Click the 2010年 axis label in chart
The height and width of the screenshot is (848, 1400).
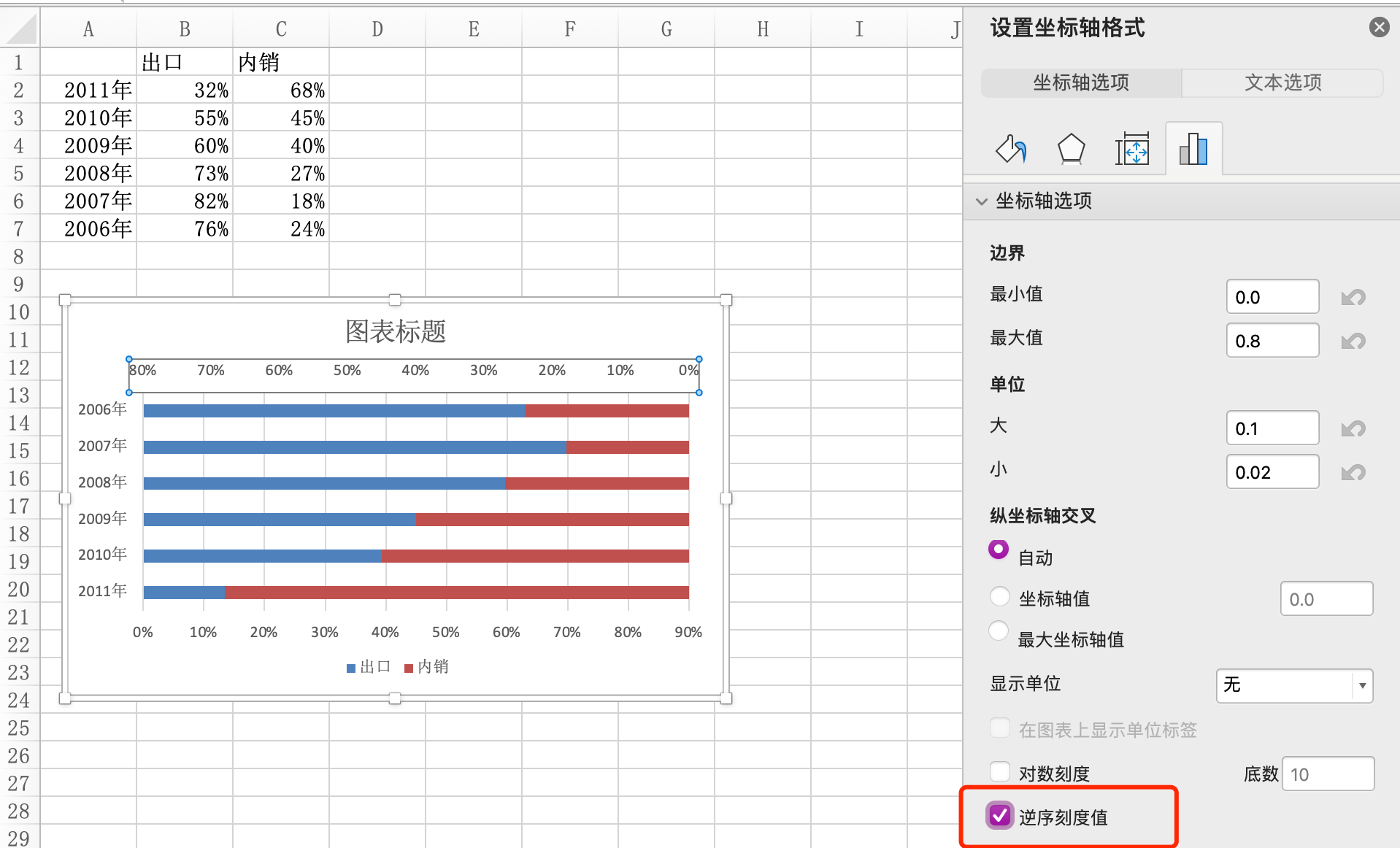pos(103,555)
